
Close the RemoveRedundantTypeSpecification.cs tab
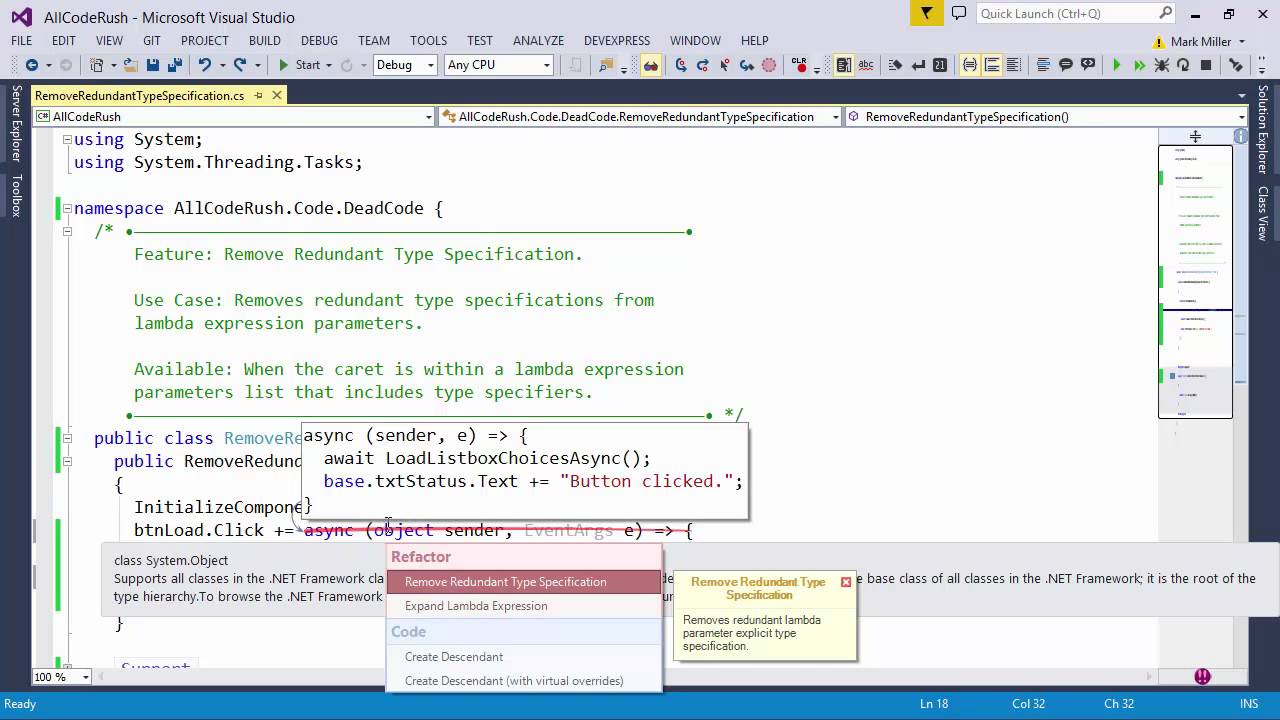[x=277, y=95]
